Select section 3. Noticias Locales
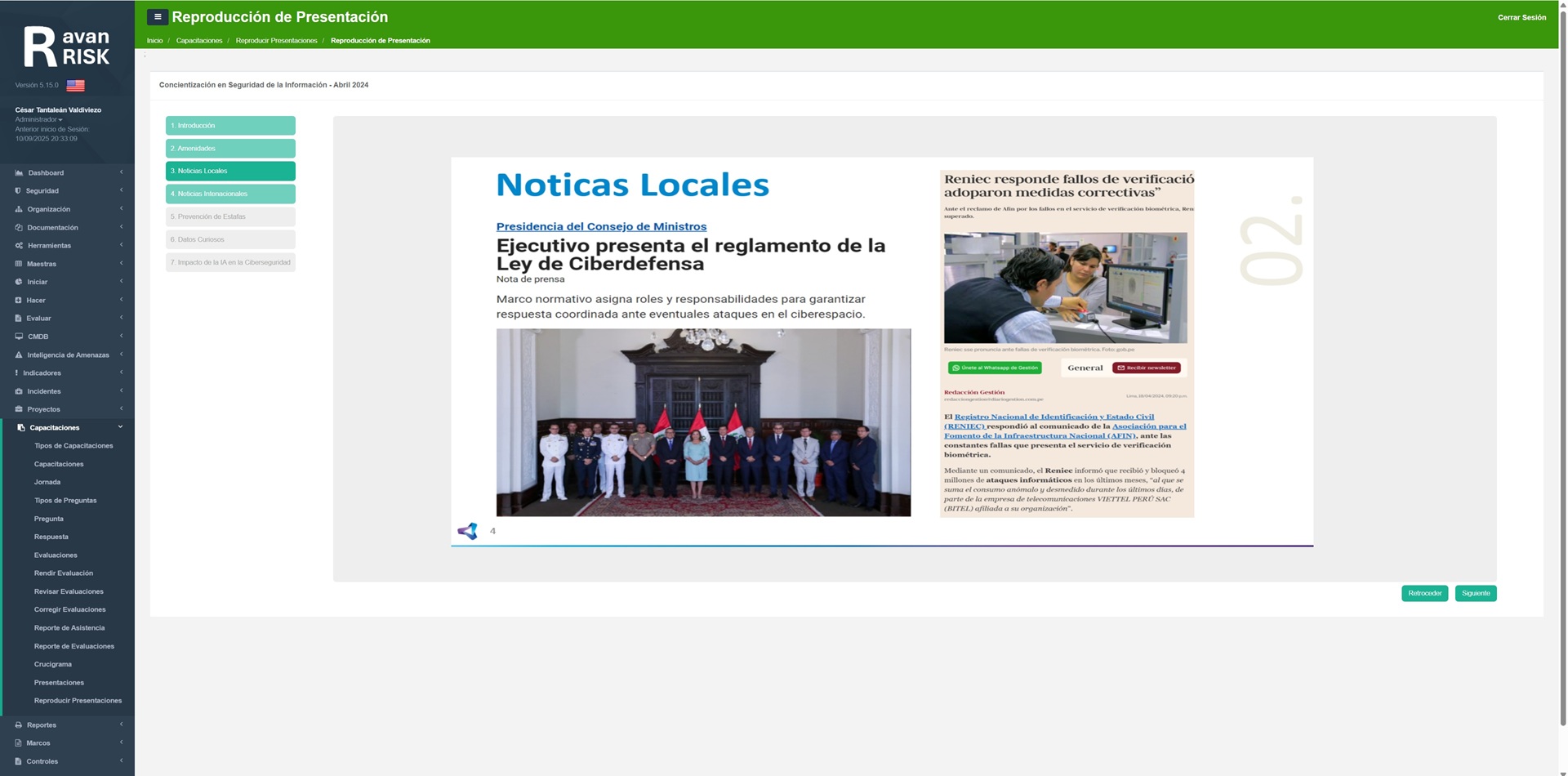Image resolution: width=1568 pixels, height=776 pixels. pyautogui.click(x=230, y=172)
